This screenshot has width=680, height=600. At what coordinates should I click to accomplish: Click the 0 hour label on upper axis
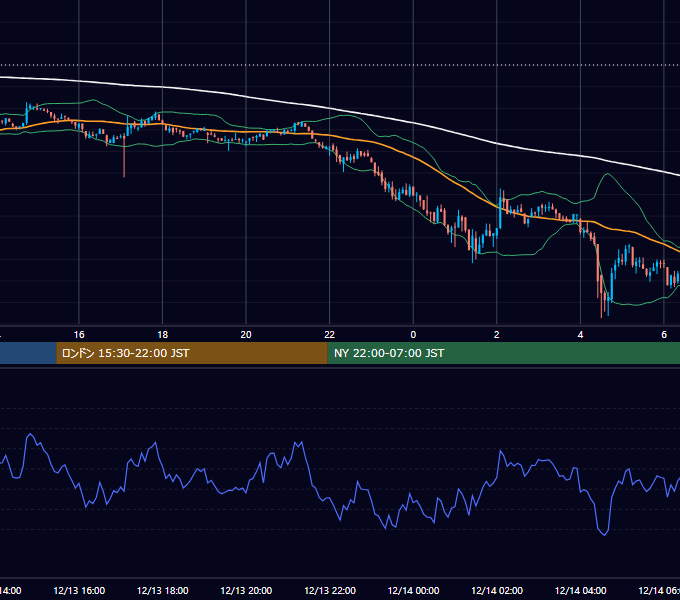click(x=413, y=334)
